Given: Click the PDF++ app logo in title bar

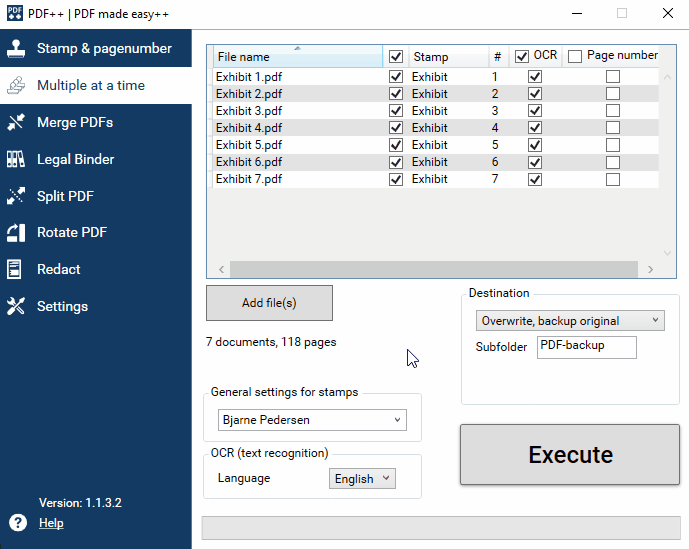Looking at the screenshot, I should click(x=15, y=13).
